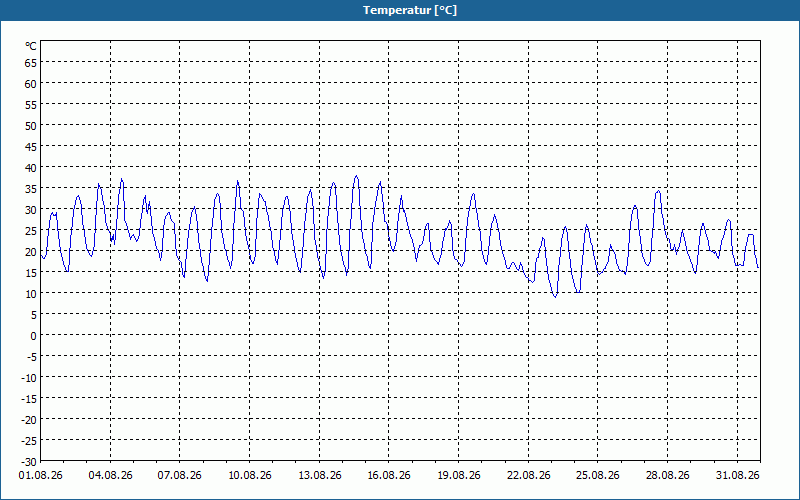The height and width of the screenshot is (500, 800).
Task: Click the 10.08.26 date label
Action: (x=249, y=476)
